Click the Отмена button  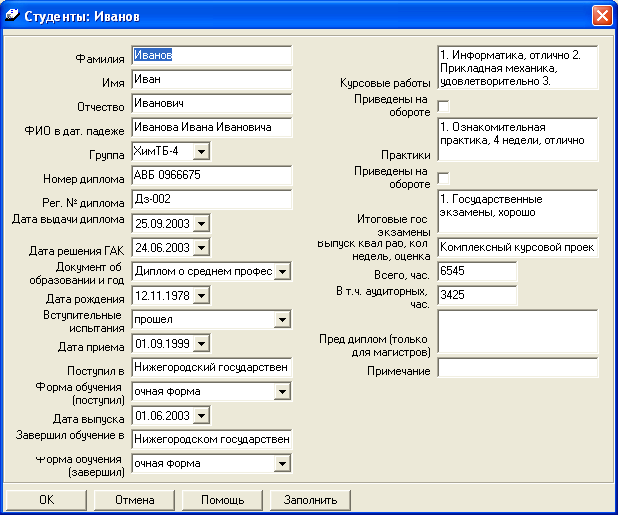(134, 500)
